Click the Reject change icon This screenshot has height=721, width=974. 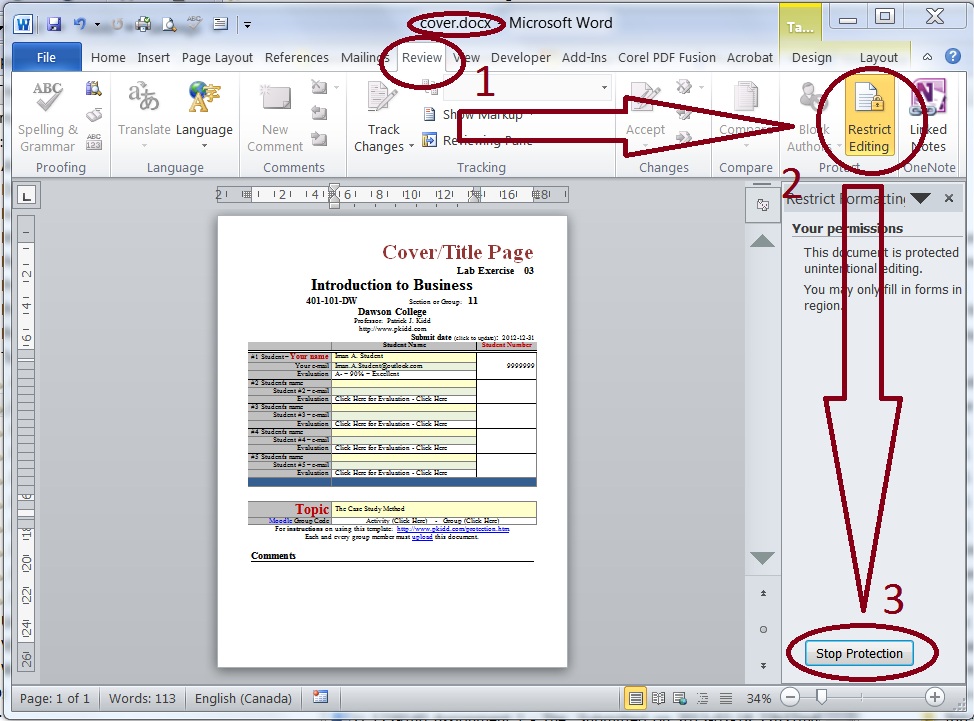(684, 87)
